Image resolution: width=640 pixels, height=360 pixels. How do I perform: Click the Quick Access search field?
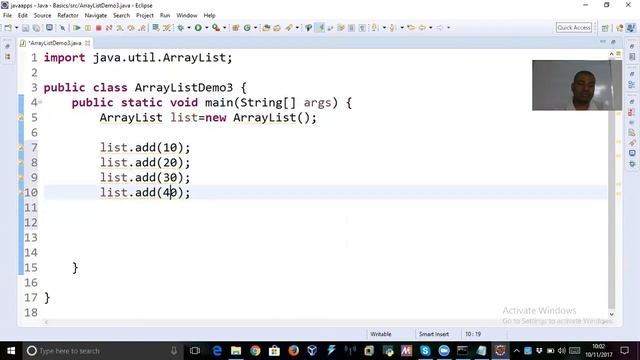[573, 28]
